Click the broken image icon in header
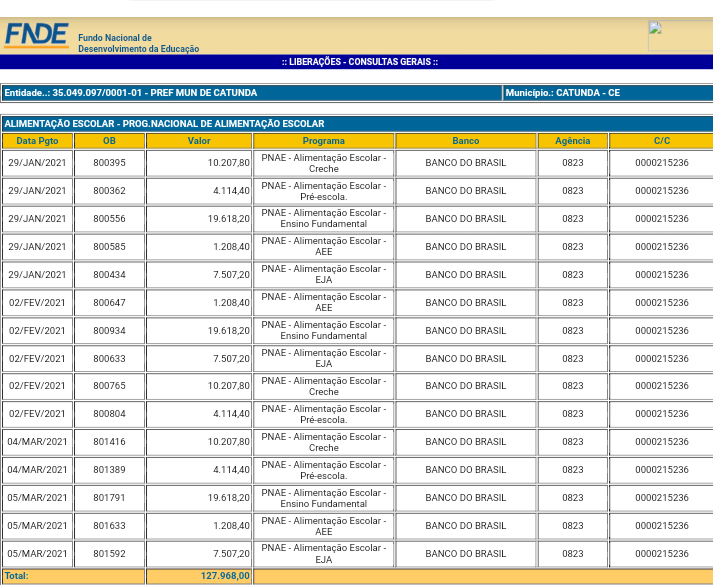The height and width of the screenshot is (585, 713). coord(655,28)
